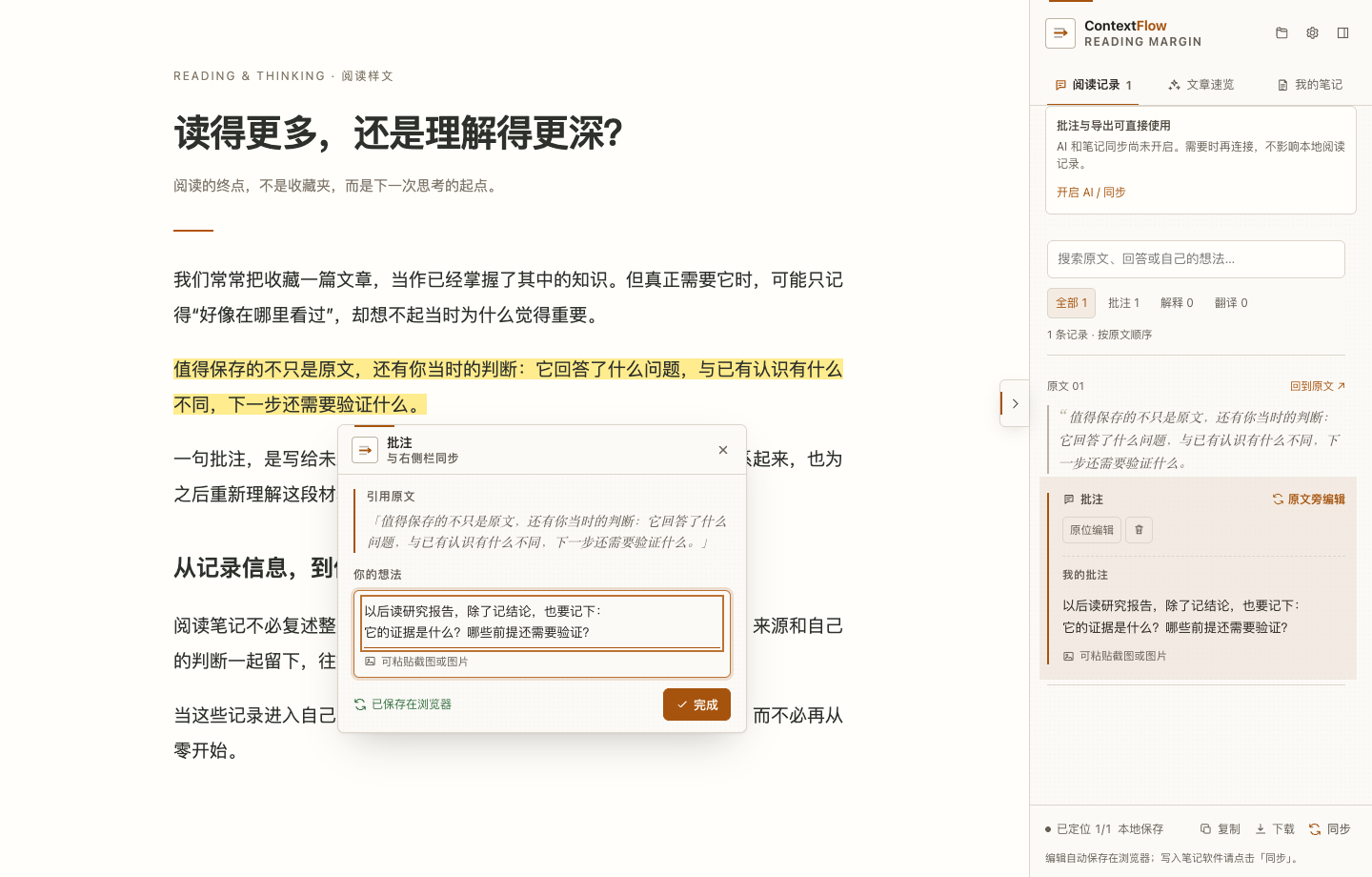This screenshot has height=877, width=1372.
Task: Click the 已保存在浏览器 status in popup
Action: point(402,704)
